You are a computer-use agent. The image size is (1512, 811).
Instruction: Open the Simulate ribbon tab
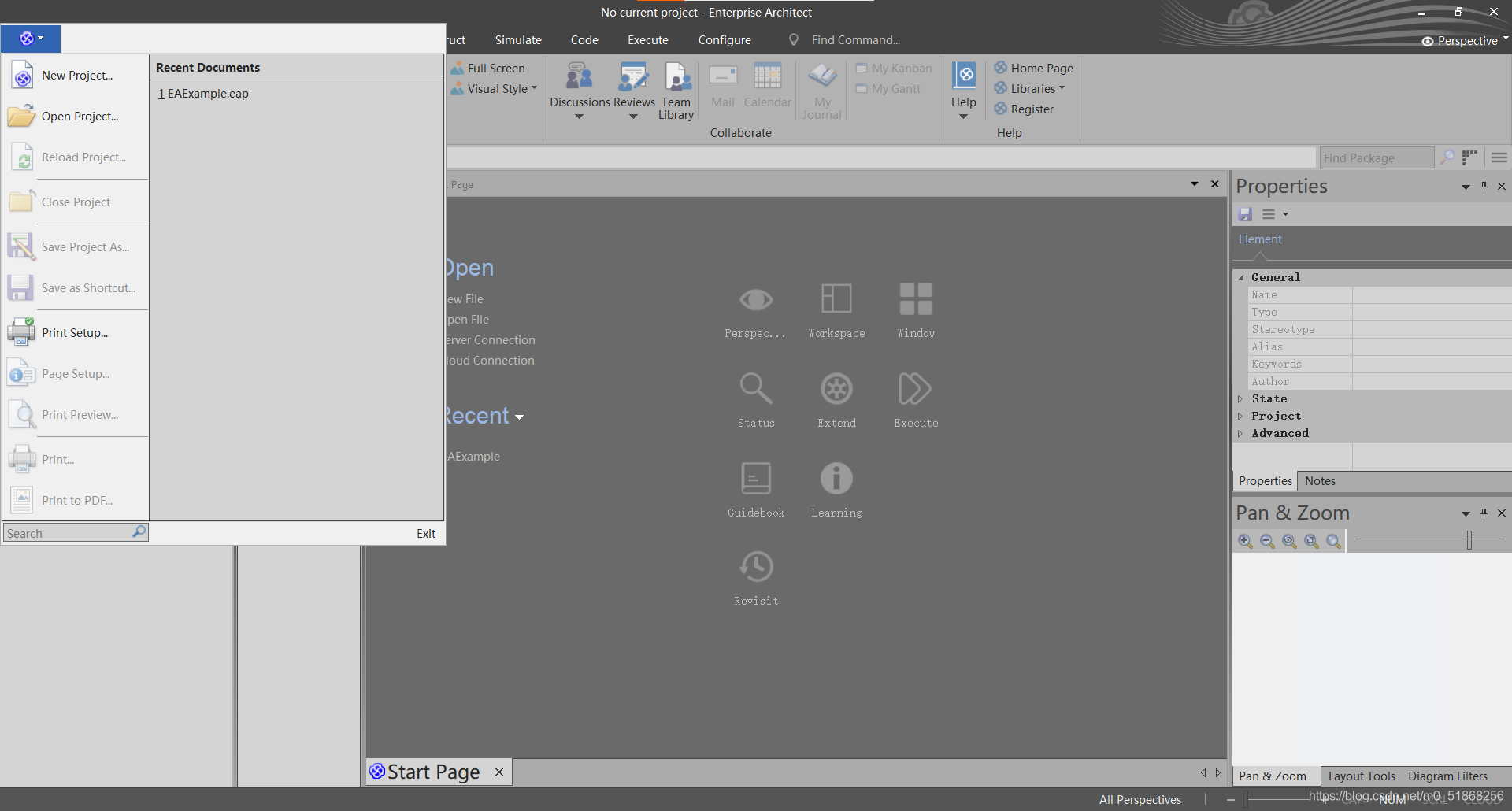pos(518,40)
